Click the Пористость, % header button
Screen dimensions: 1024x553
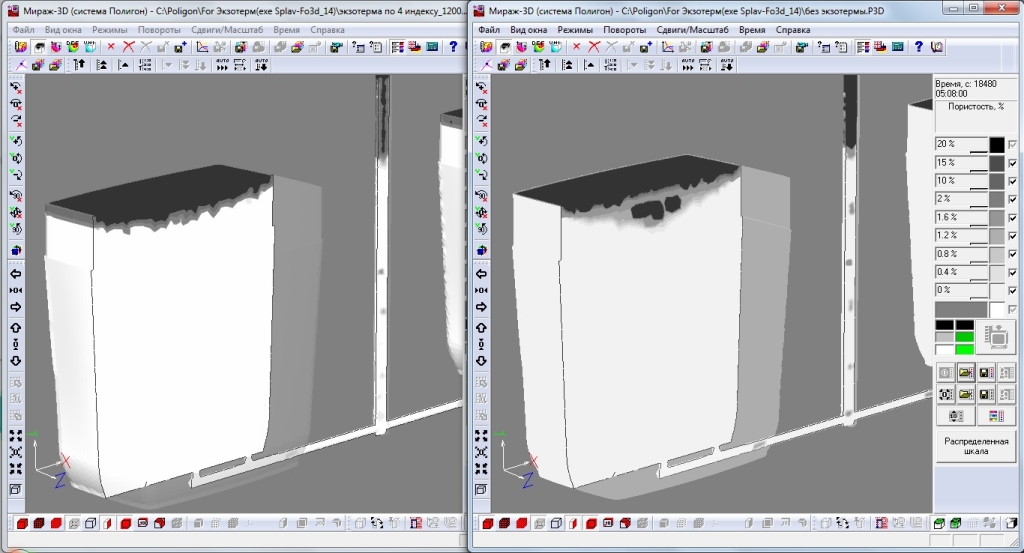975,106
